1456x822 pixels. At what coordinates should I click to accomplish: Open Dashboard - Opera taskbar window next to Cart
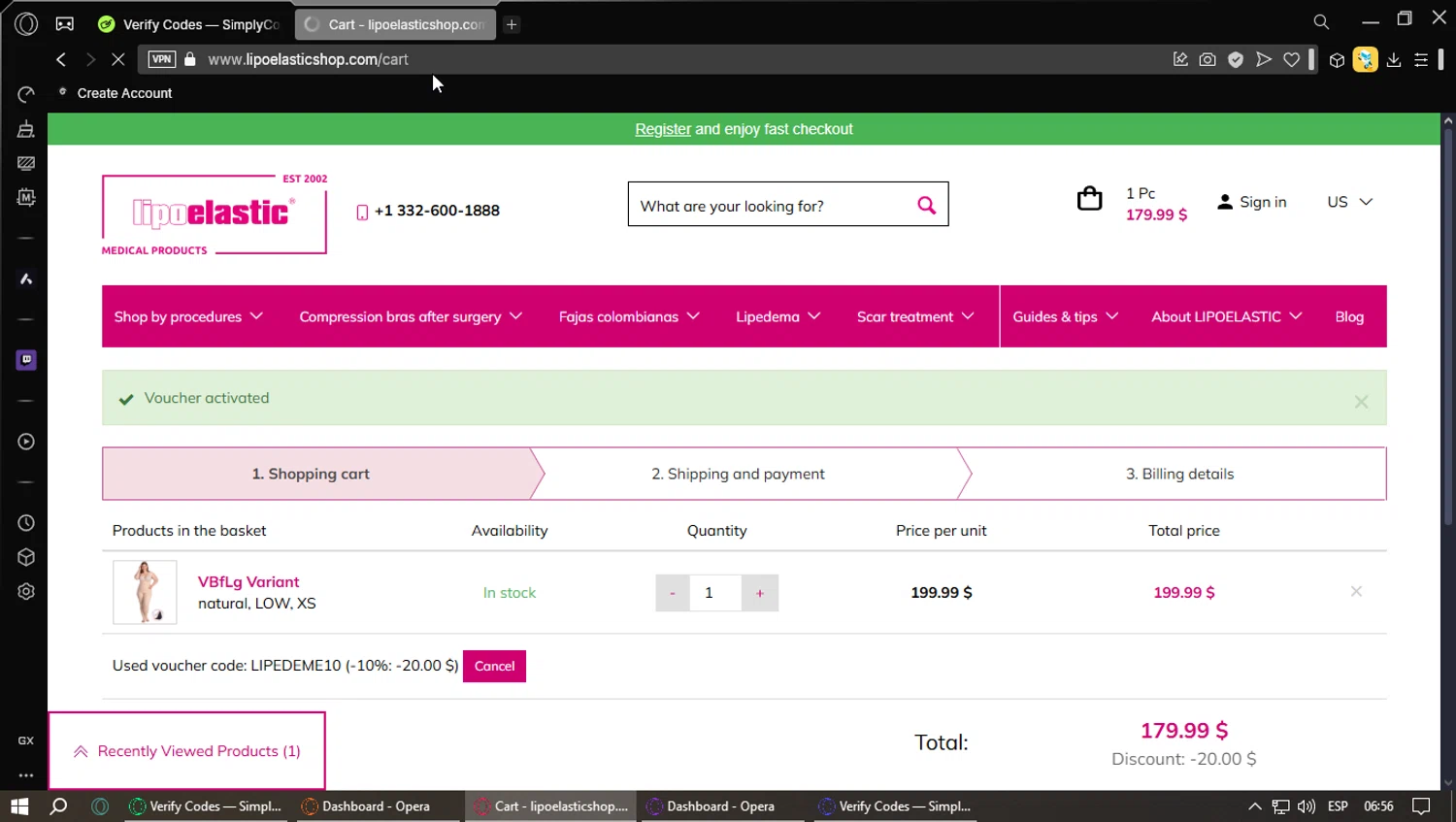click(x=720, y=806)
